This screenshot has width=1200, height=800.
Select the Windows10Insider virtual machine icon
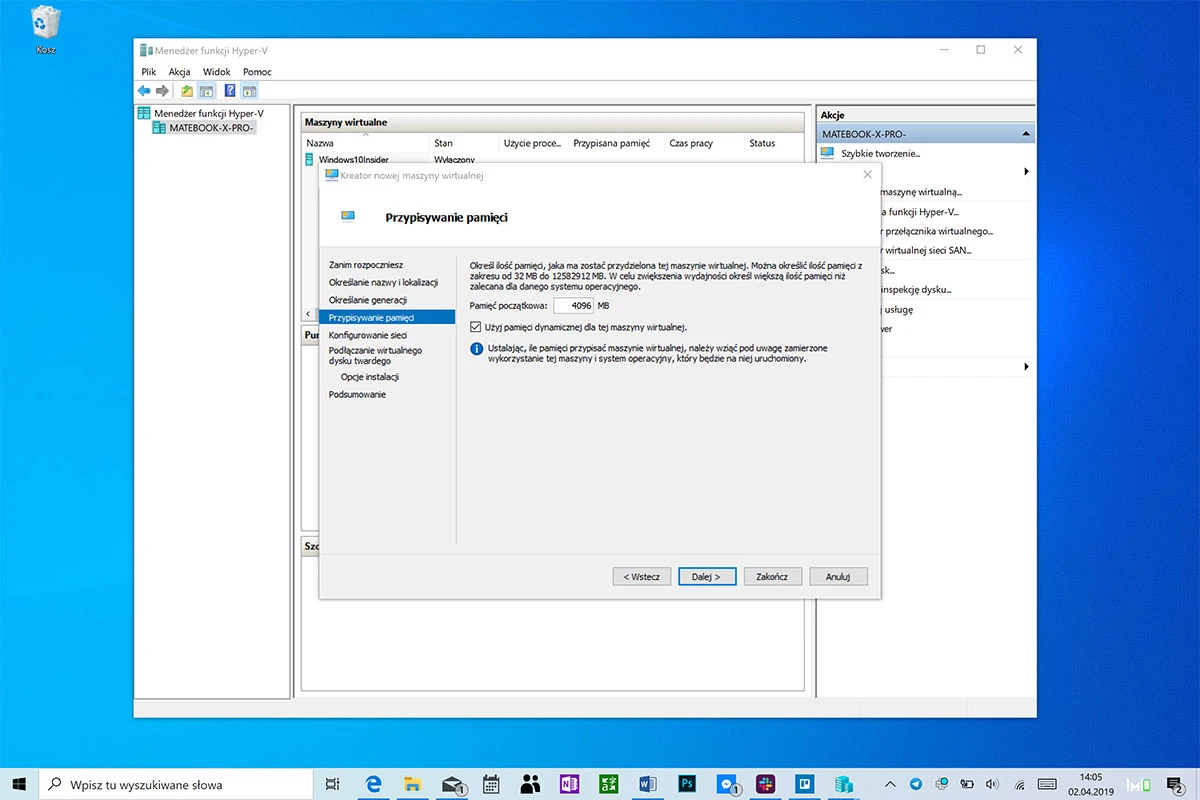(x=309, y=159)
